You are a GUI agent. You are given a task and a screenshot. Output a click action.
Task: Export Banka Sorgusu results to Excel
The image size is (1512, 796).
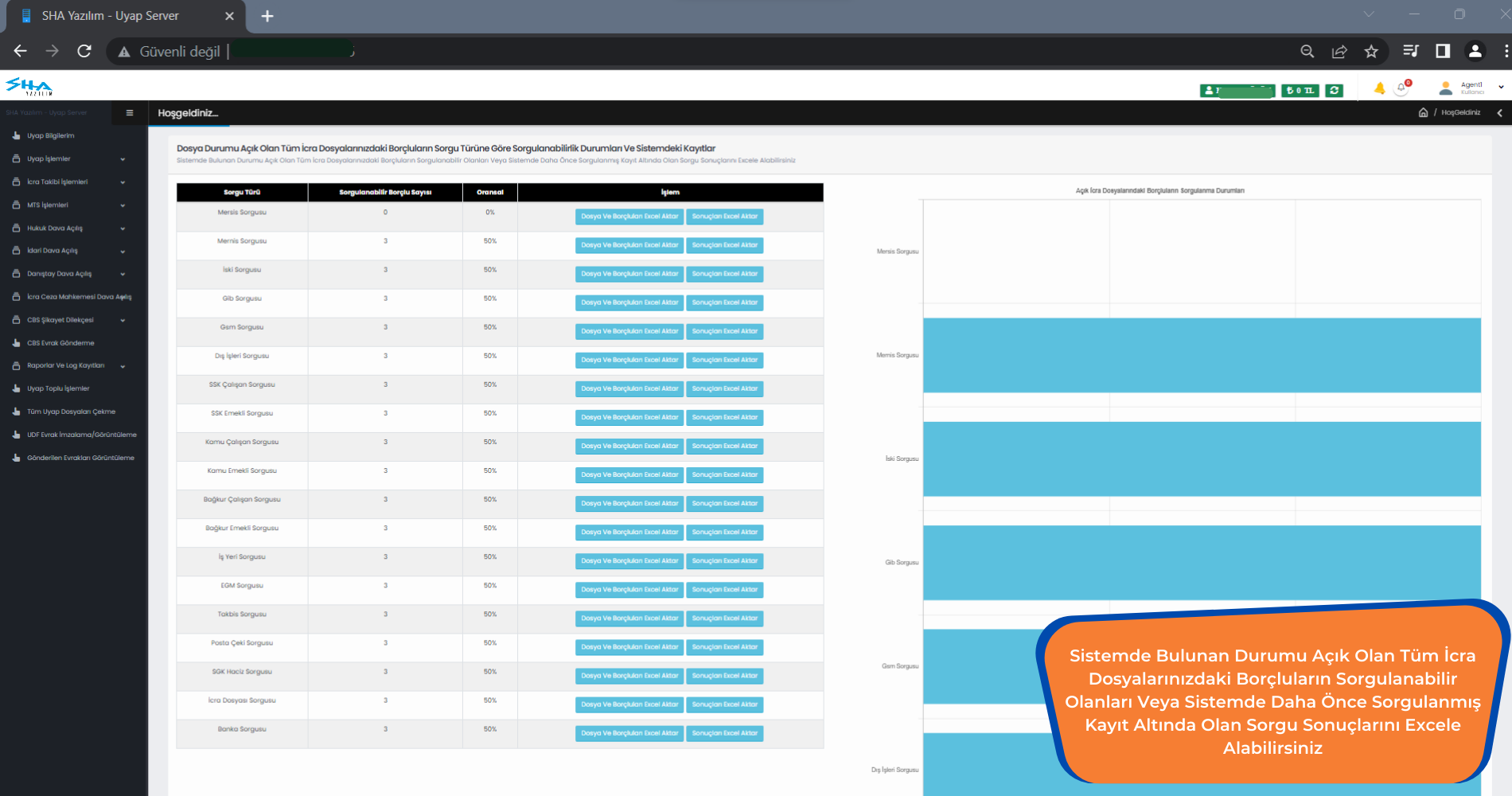pyautogui.click(x=724, y=733)
